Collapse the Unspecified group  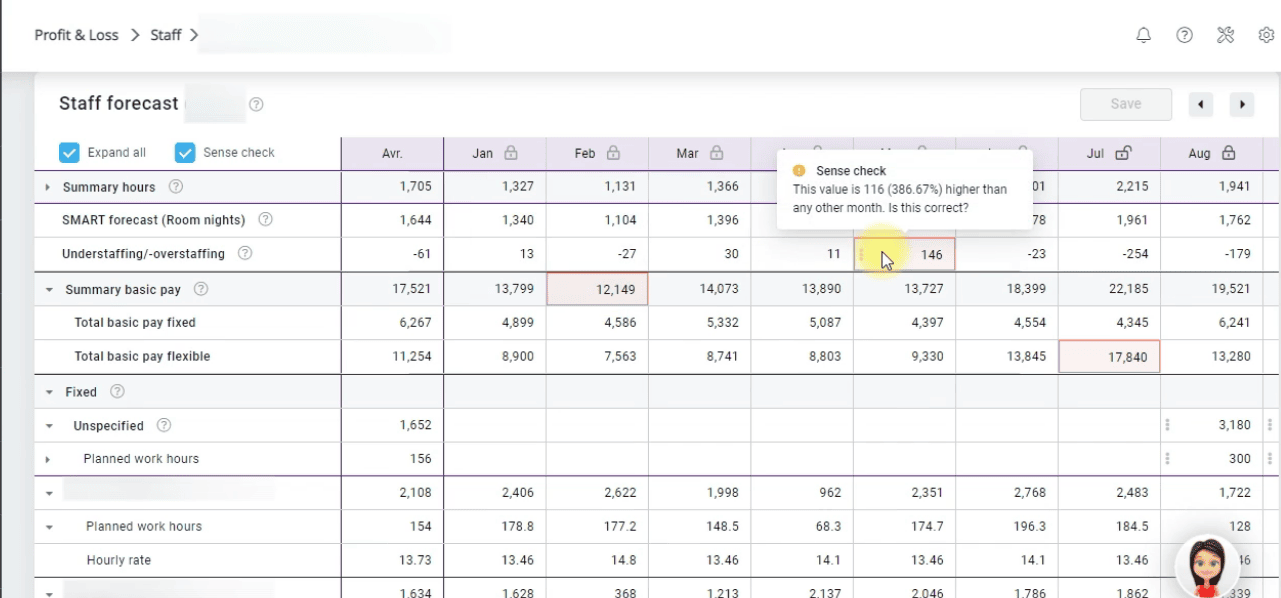(49, 426)
